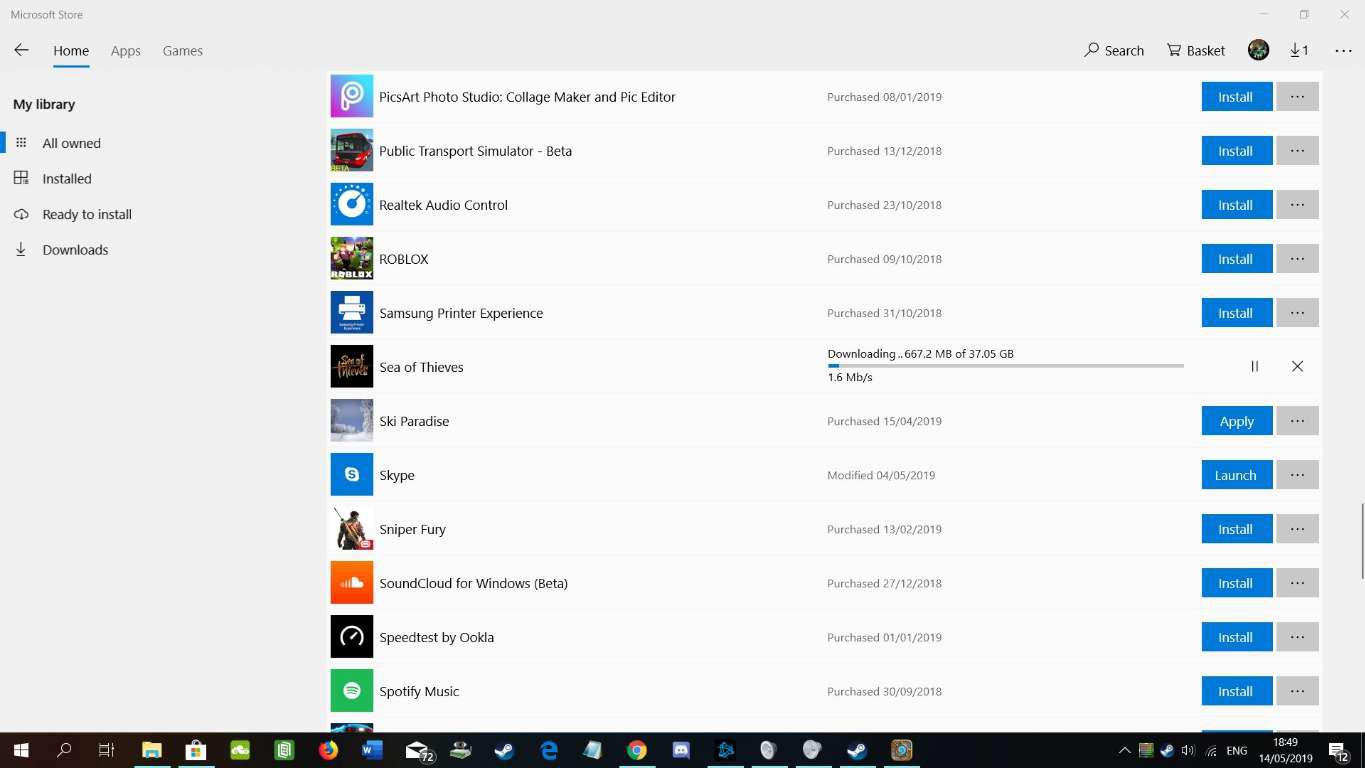
Task: Open more options for Sniper Fury
Action: pos(1297,528)
